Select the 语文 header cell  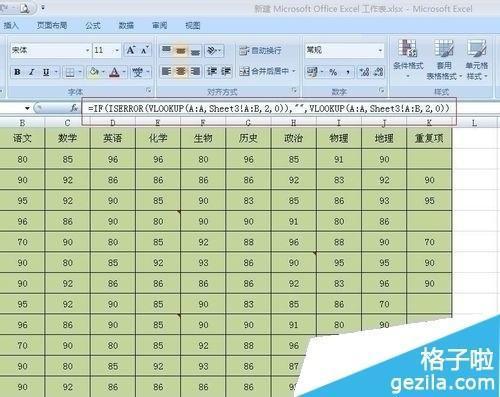22,138
